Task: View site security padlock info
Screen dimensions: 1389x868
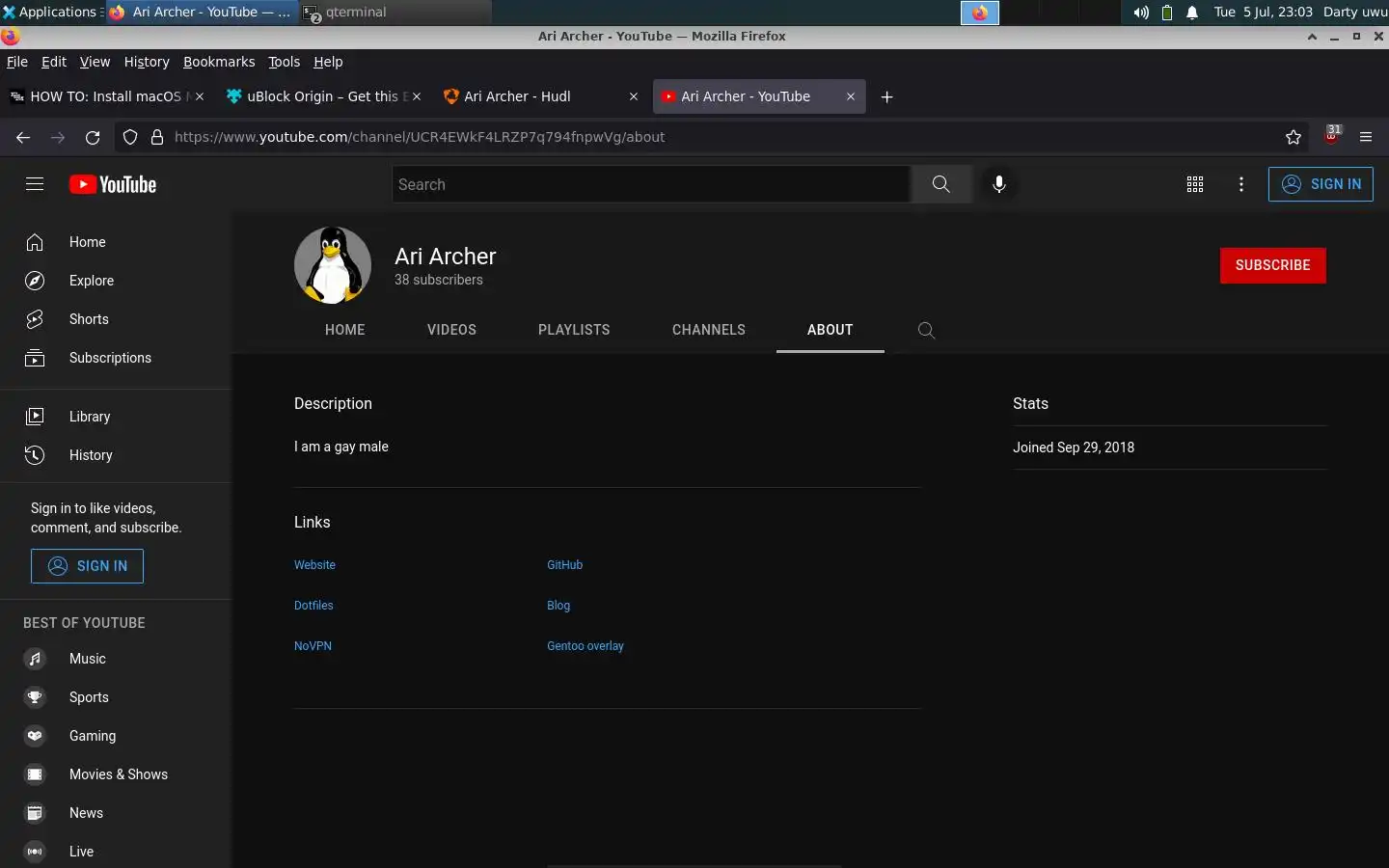Action: point(157,137)
